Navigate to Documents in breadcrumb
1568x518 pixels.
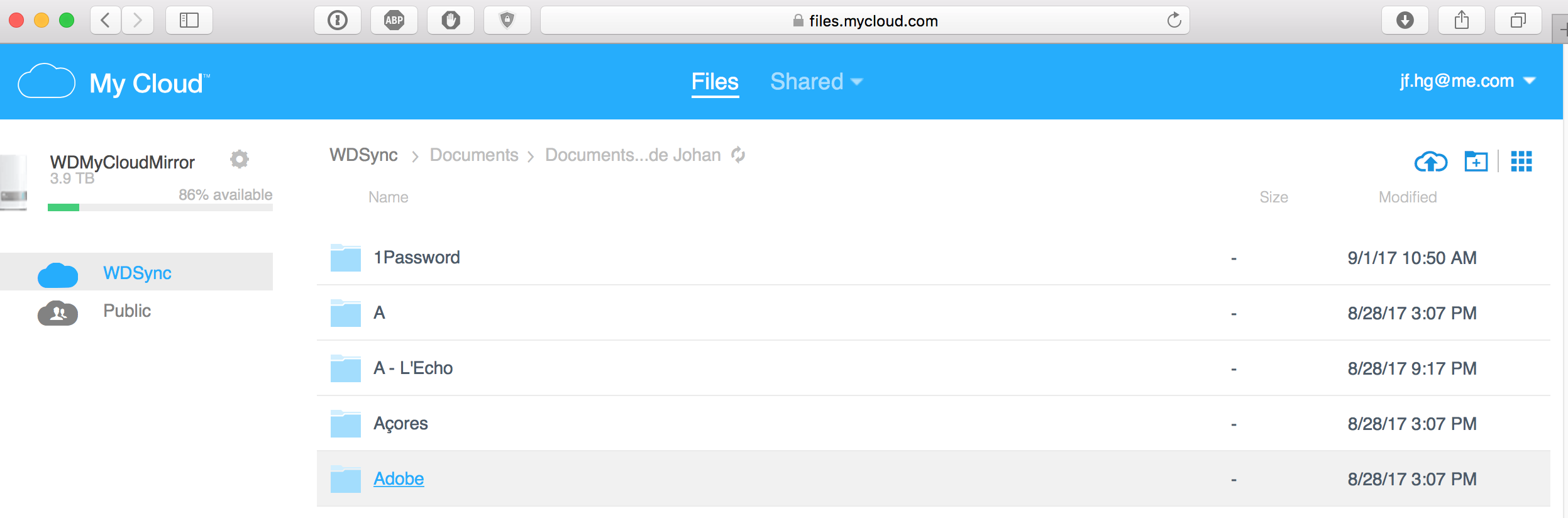(x=474, y=155)
